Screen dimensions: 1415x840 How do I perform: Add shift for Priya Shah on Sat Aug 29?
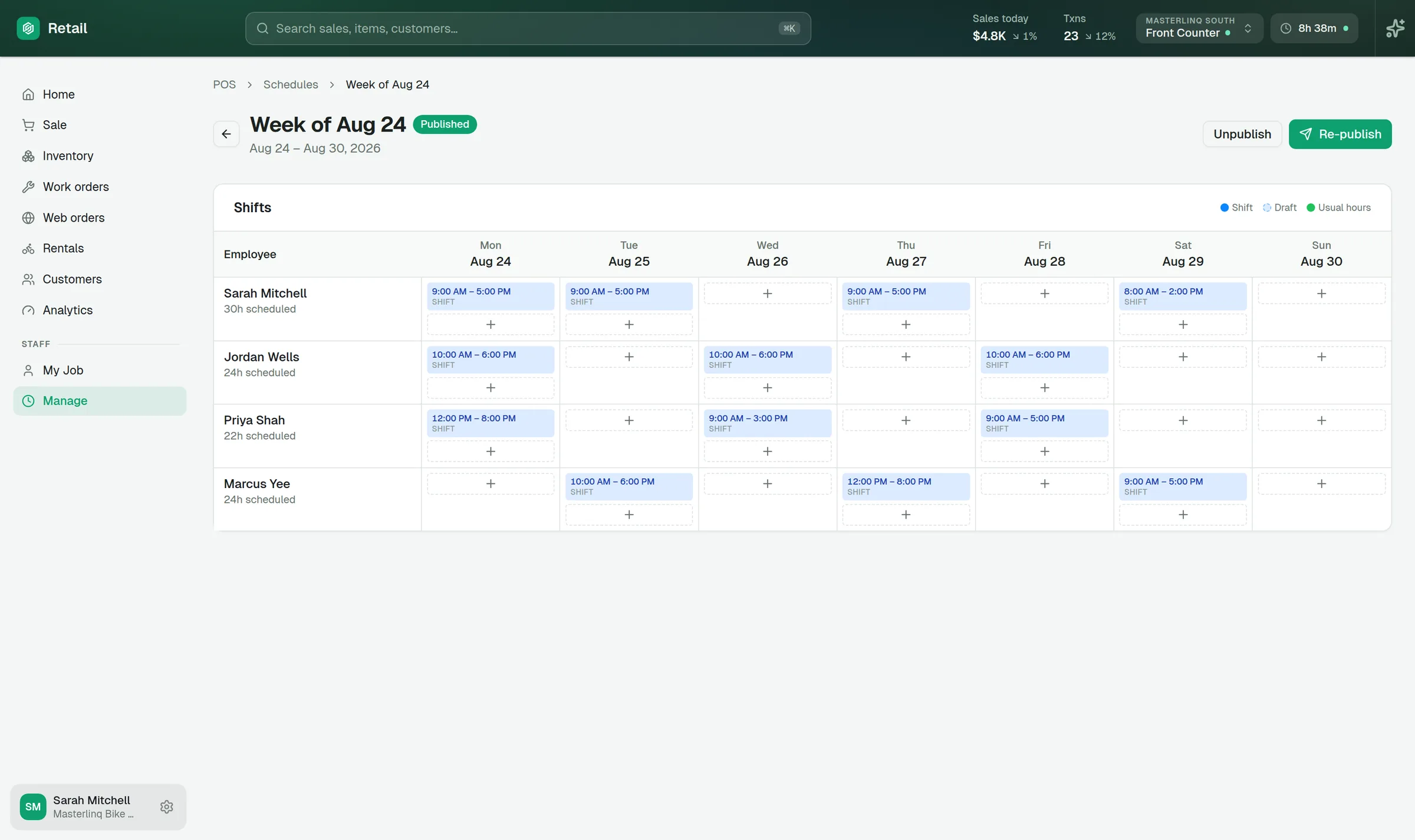click(1183, 420)
